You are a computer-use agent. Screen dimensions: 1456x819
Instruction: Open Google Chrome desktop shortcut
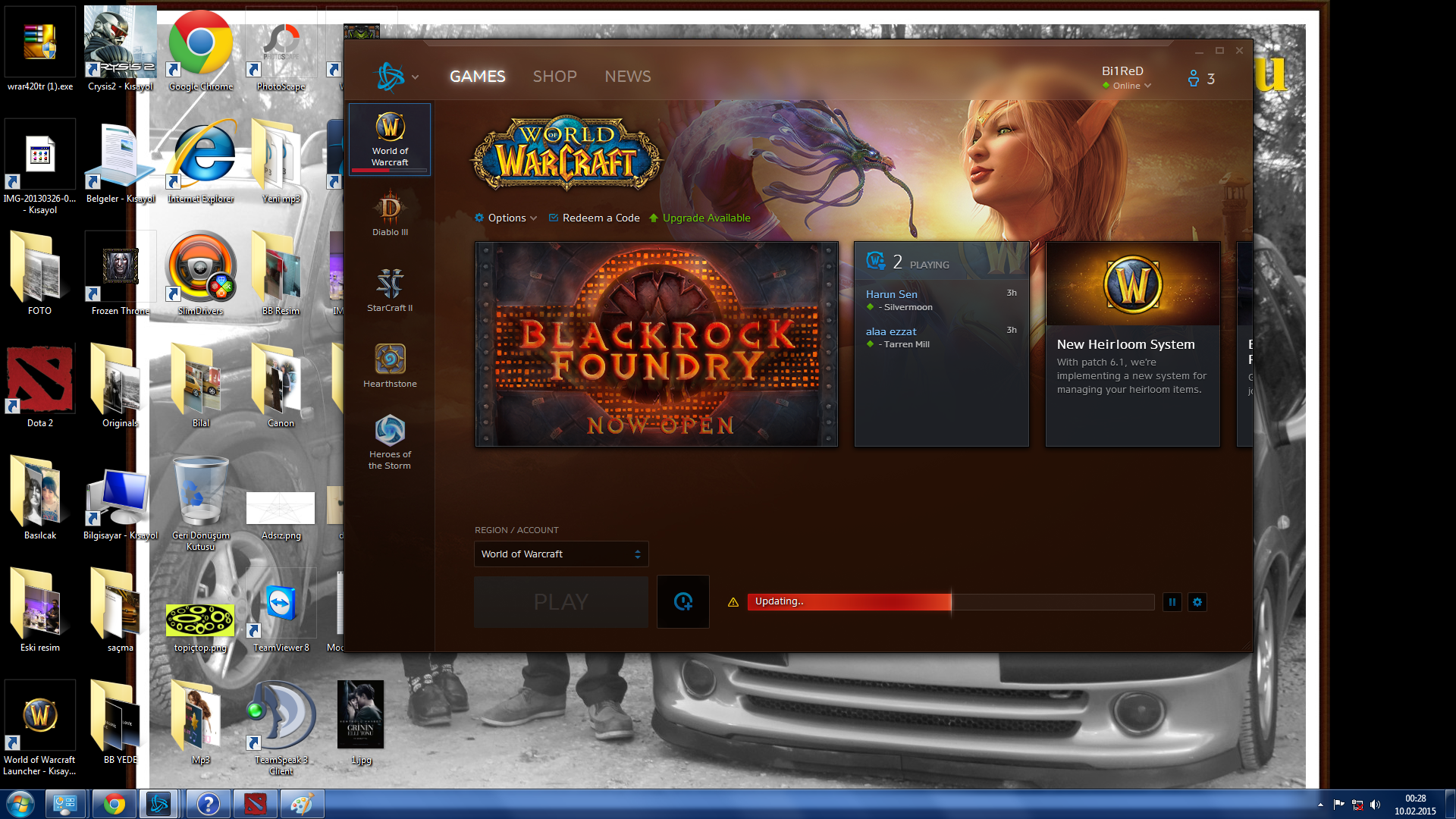tap(201, 50)
